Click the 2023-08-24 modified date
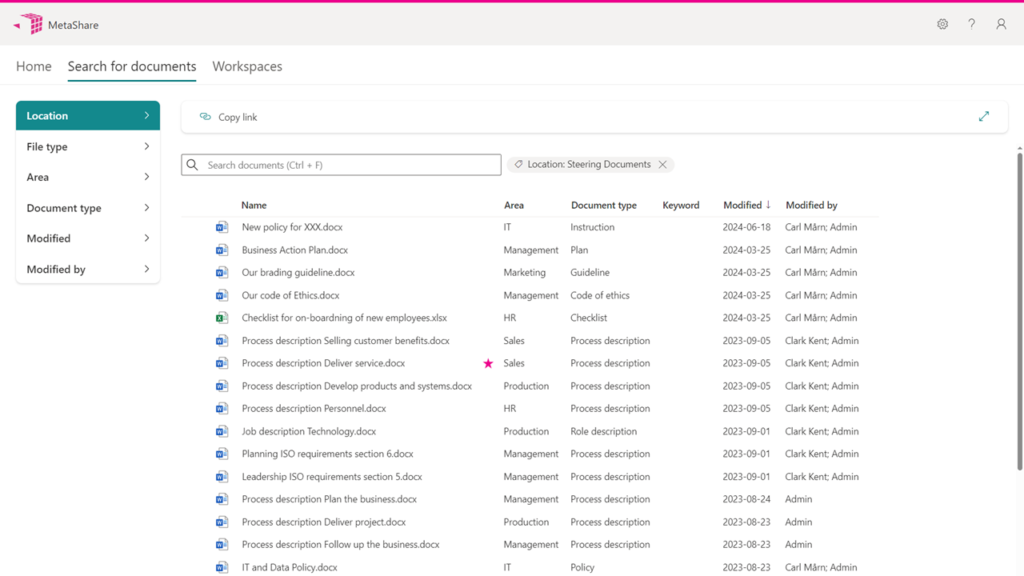1024x576 pixels. click(746, 499)
